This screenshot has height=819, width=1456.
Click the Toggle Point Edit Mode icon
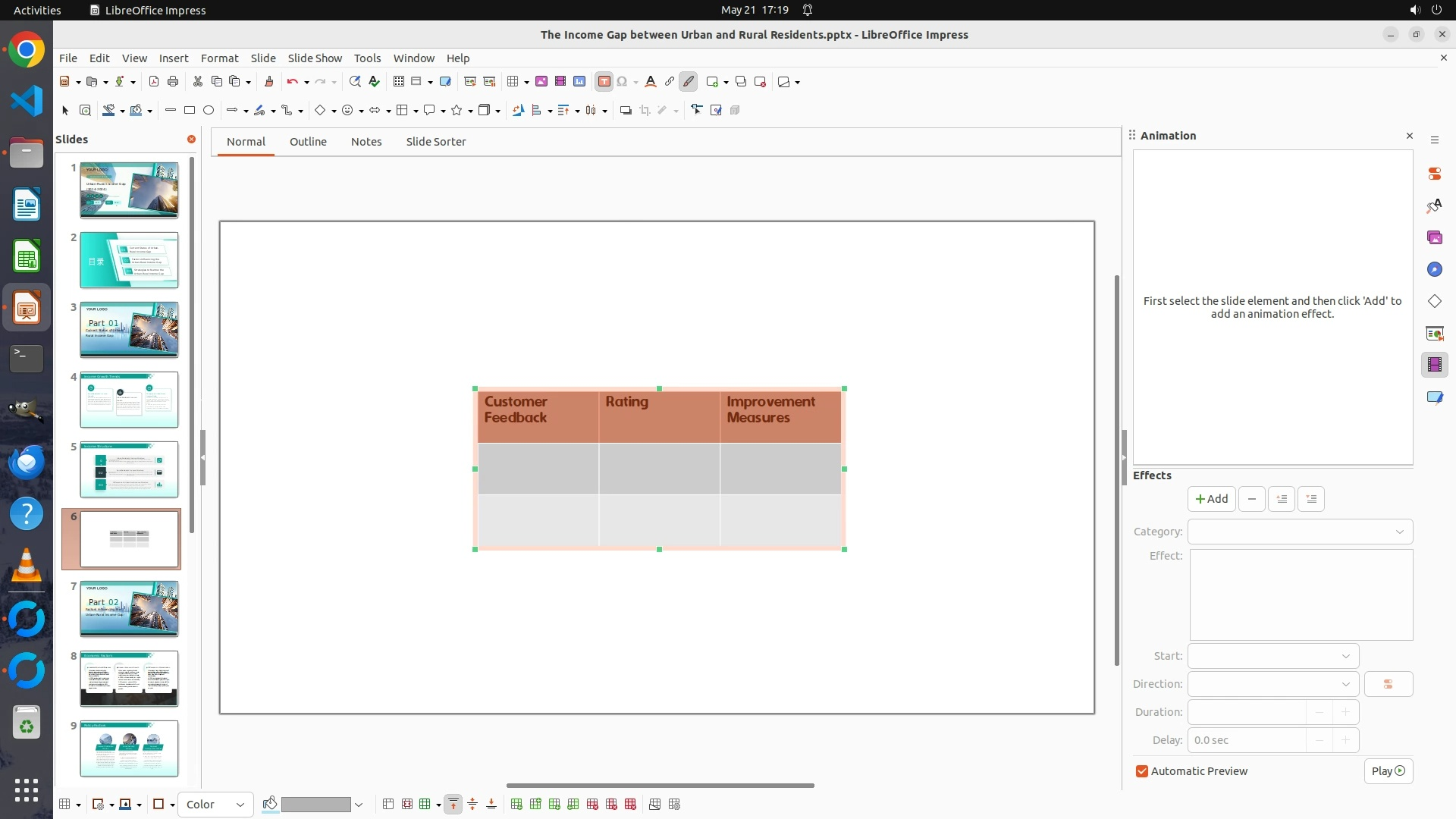[696, 111]
